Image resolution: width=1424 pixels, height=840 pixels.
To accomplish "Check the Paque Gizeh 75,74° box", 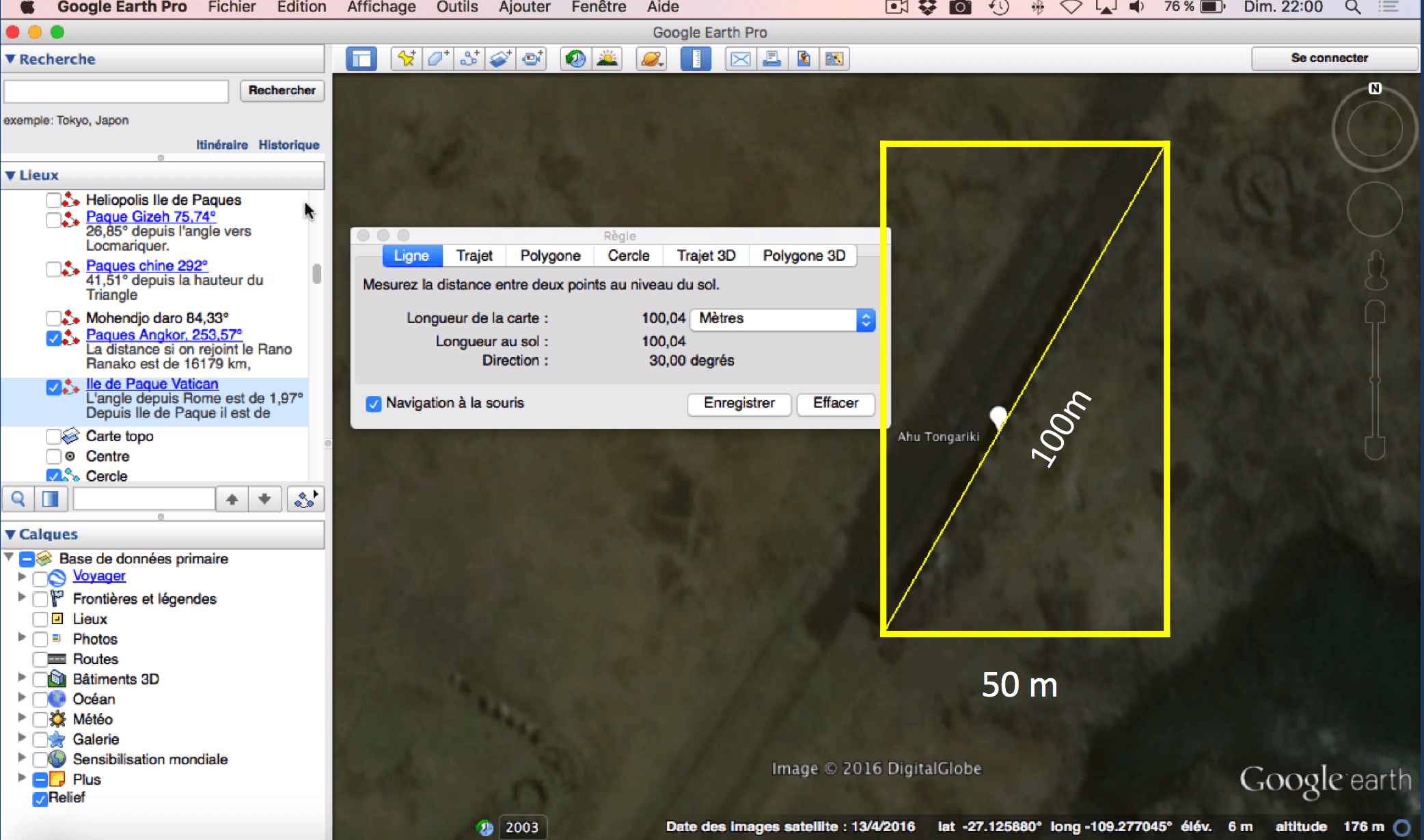I will pyautogui.click(x=53, y=220).
